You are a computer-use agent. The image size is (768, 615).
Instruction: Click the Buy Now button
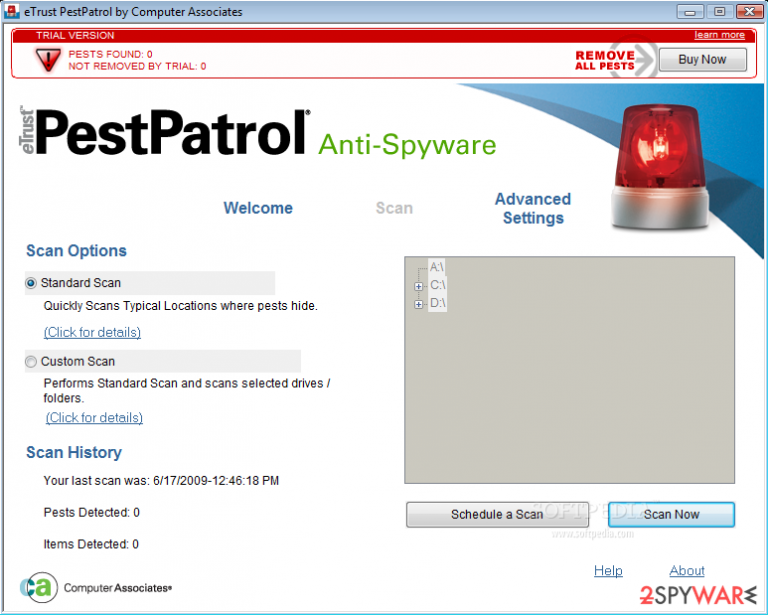pos(702,59)
